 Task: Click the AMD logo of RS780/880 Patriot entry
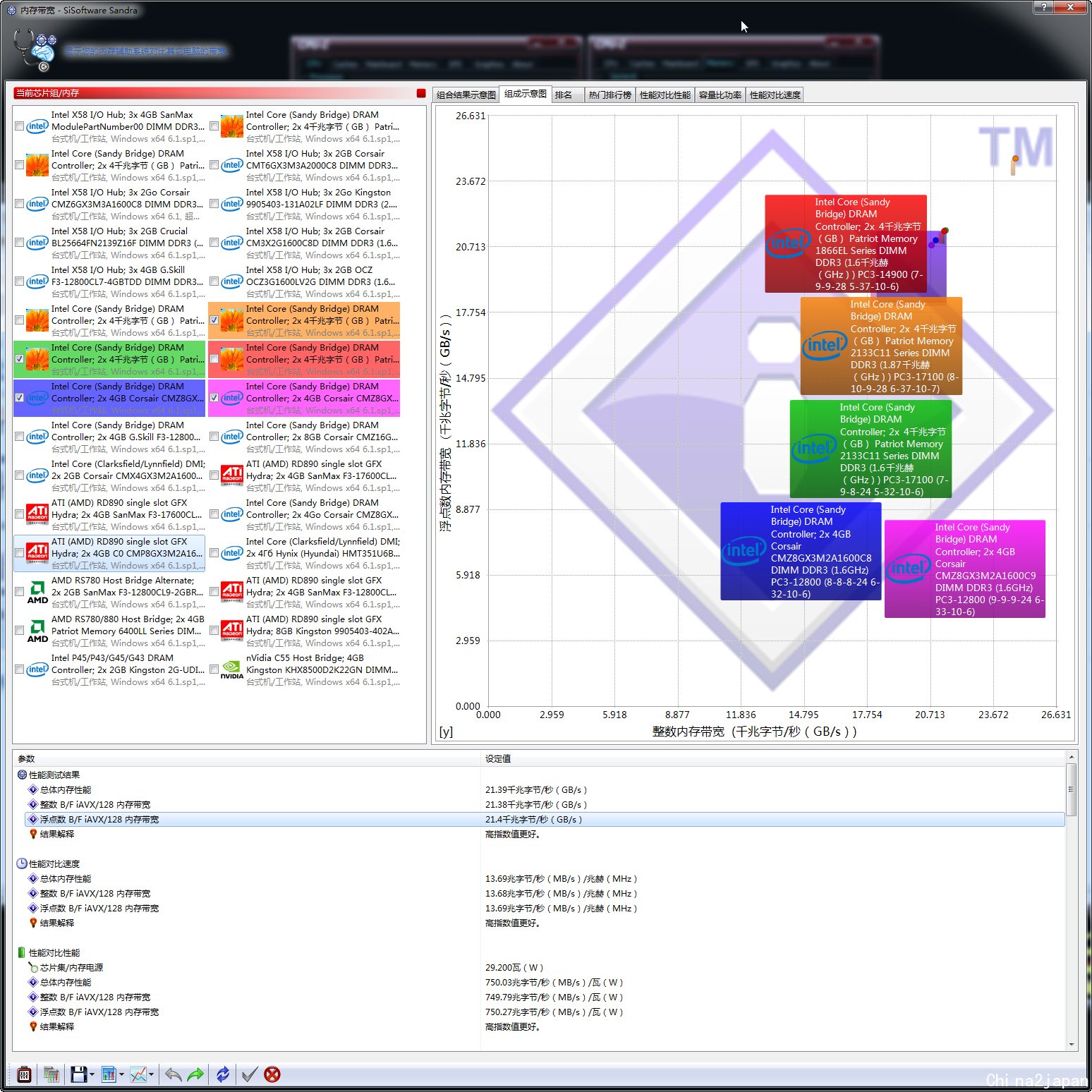[37, 631]
